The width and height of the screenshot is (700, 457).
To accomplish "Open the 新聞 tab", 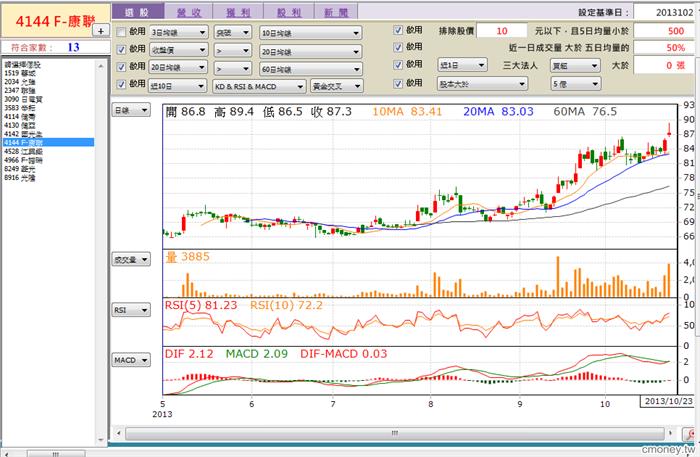I will [336, 12].
